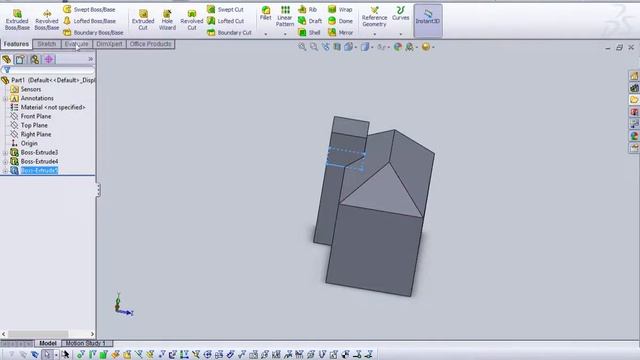The height and width of the screenshot is (360, 640).
Task: Open SolidWorks Resources task pane tab
Action: tap(634, 76)
